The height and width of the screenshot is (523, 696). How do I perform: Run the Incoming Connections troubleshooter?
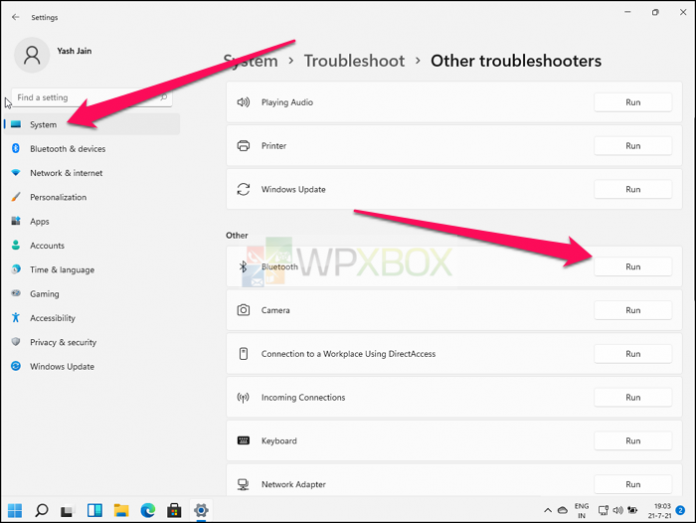pyautogui.click(x=633, y=397)
